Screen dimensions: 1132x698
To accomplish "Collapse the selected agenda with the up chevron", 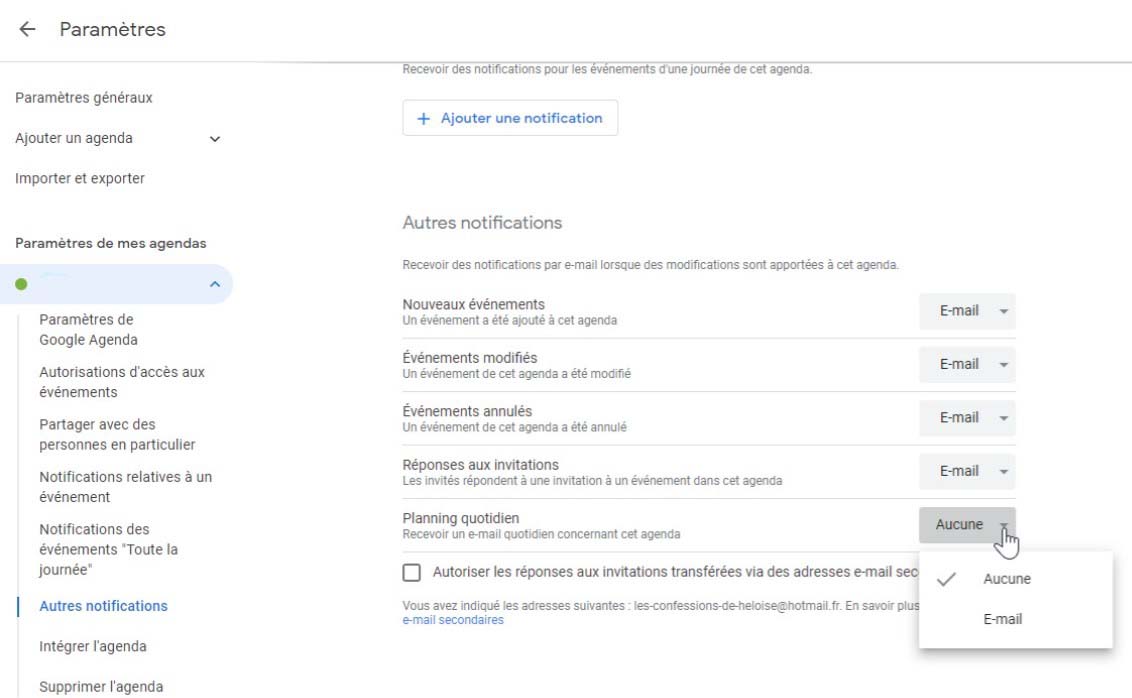I will click(x=214, y=284).
